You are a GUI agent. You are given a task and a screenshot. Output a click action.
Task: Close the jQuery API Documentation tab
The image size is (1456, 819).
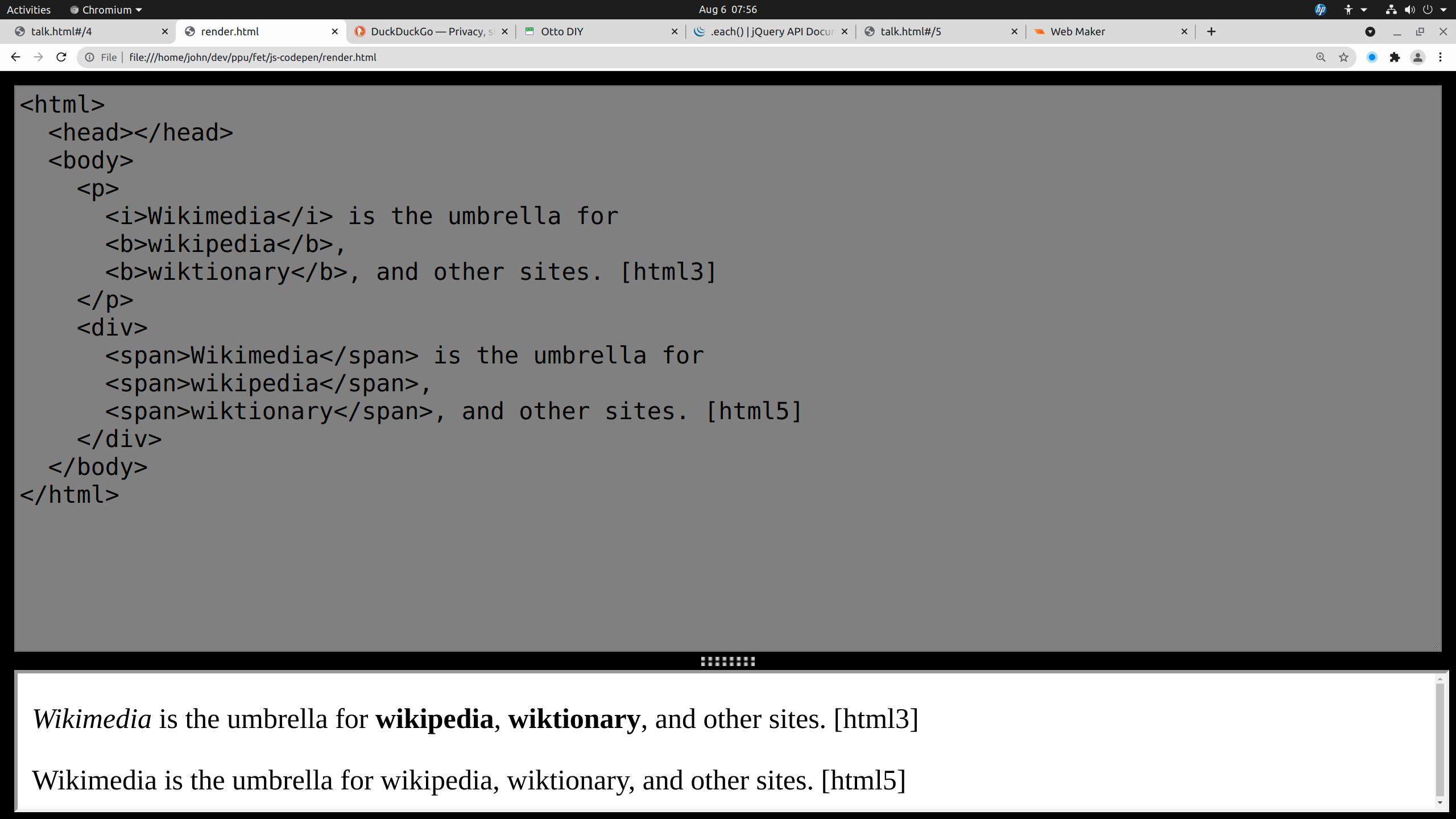(x=845, y=32)
